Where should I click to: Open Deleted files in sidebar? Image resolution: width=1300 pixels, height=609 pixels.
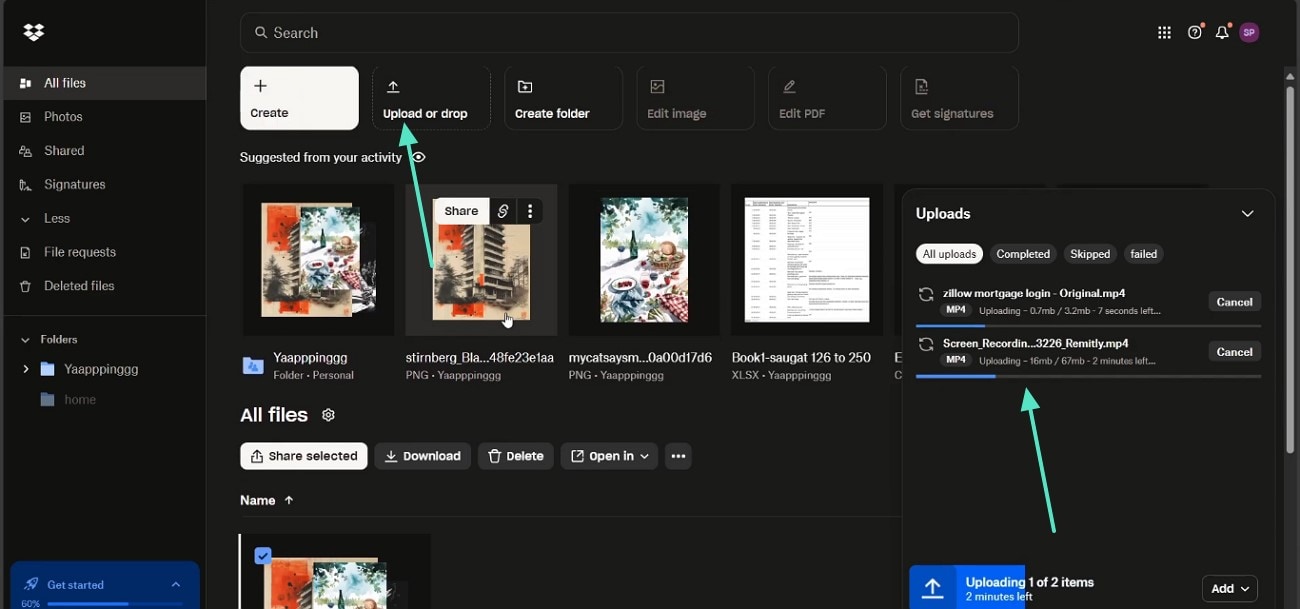[103, 286]
